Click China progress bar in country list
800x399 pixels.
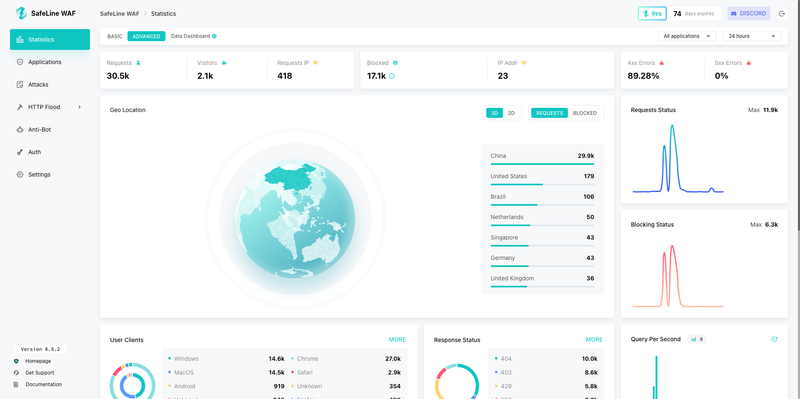coord(542,164)
